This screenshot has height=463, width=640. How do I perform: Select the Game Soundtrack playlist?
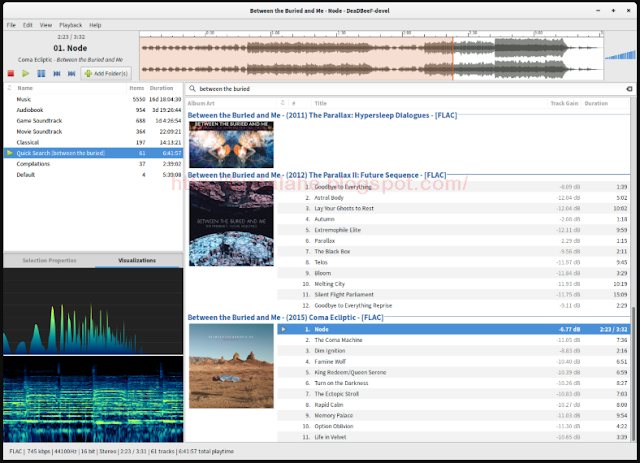[x=93, y=120]
